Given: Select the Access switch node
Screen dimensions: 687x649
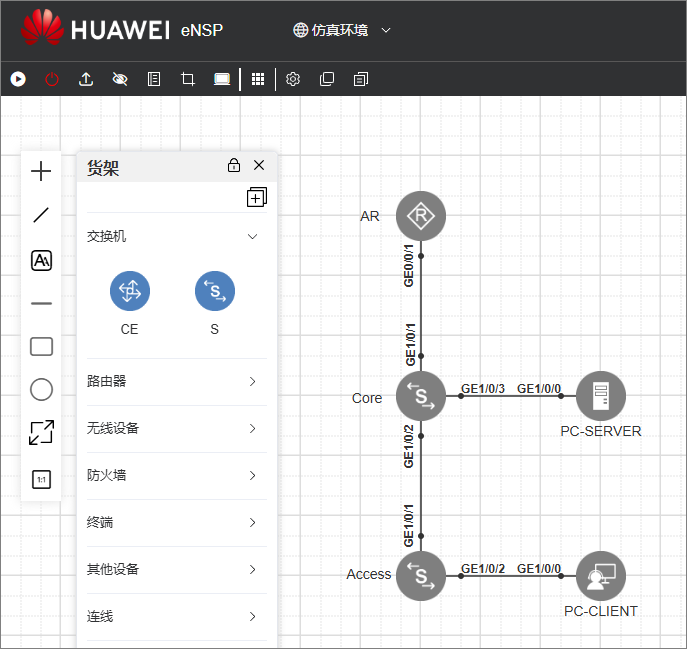Looking at the screenshot, I should pos(421,576).
